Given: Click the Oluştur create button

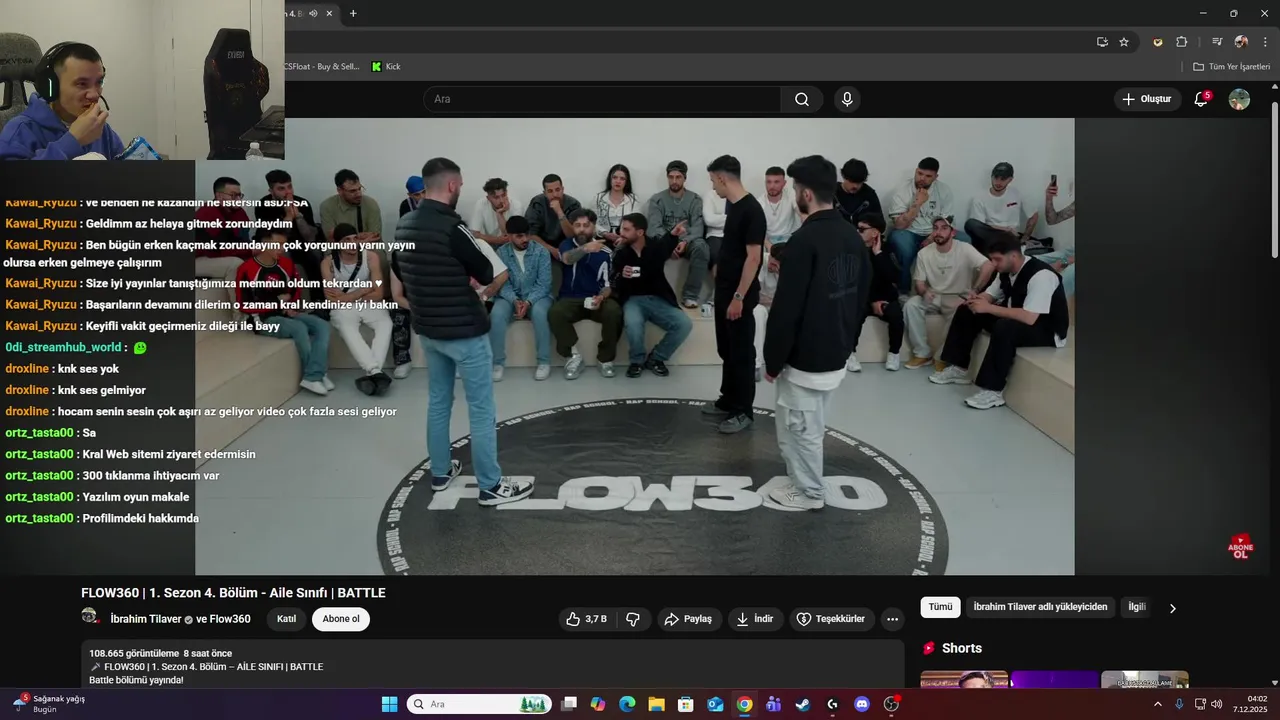Looking at the screenshot, I should tap(1146, 99).
